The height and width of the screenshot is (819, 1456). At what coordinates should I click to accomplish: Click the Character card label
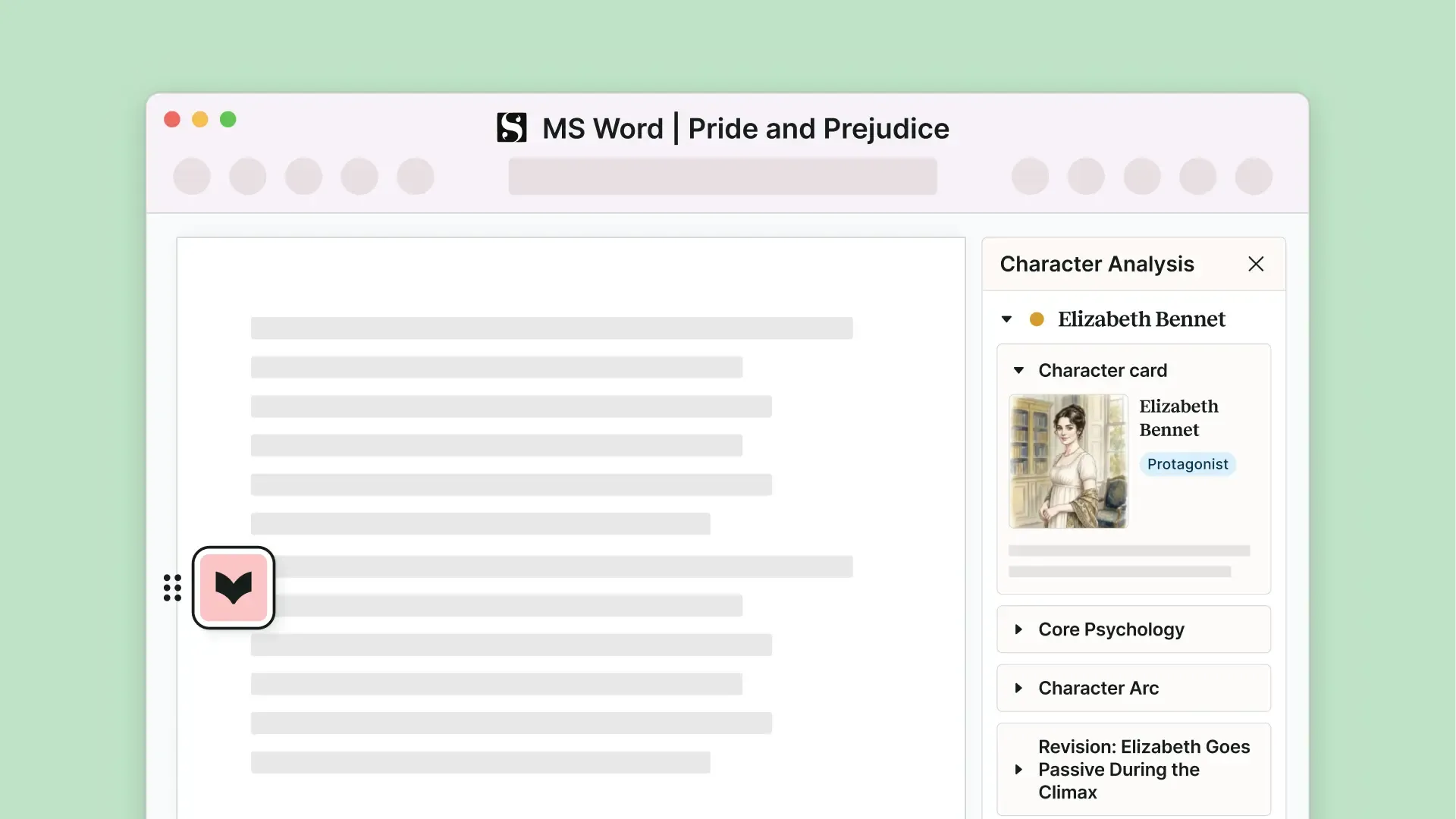1103,371
